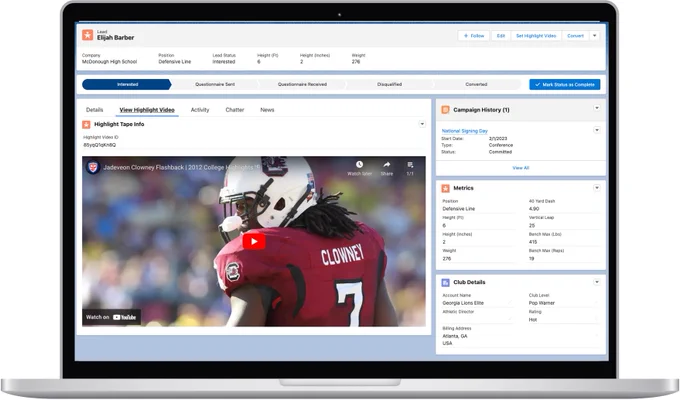Click the orange Lead record star icon
Image resolution: width=680 pixels, height=400 pixels.
coord(88,35)
